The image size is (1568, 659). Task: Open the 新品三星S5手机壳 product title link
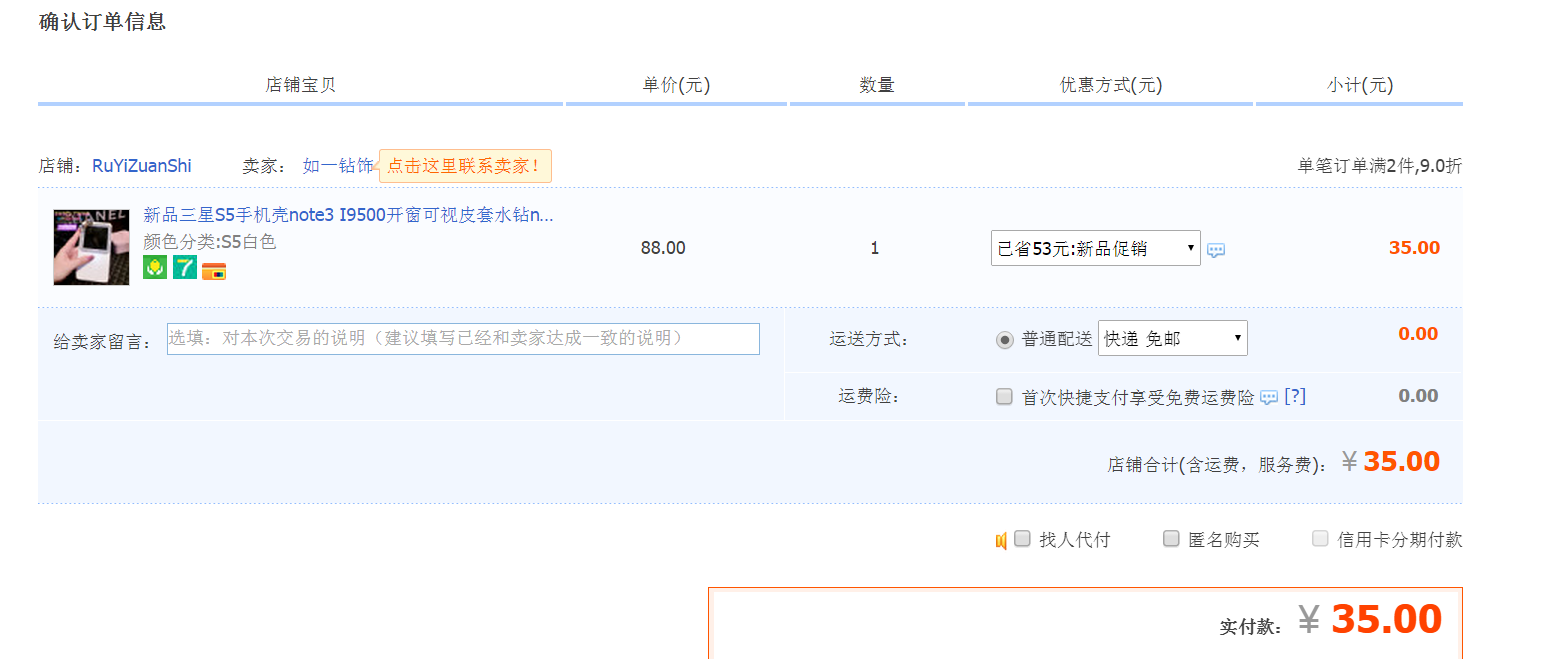click(348, 215)
